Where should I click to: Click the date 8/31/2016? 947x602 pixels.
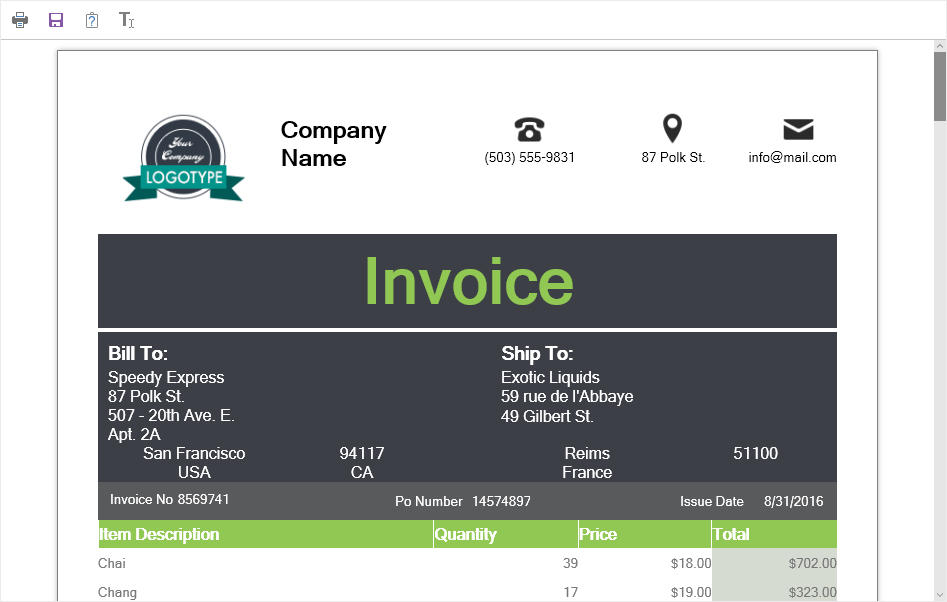tap(794, 501)
